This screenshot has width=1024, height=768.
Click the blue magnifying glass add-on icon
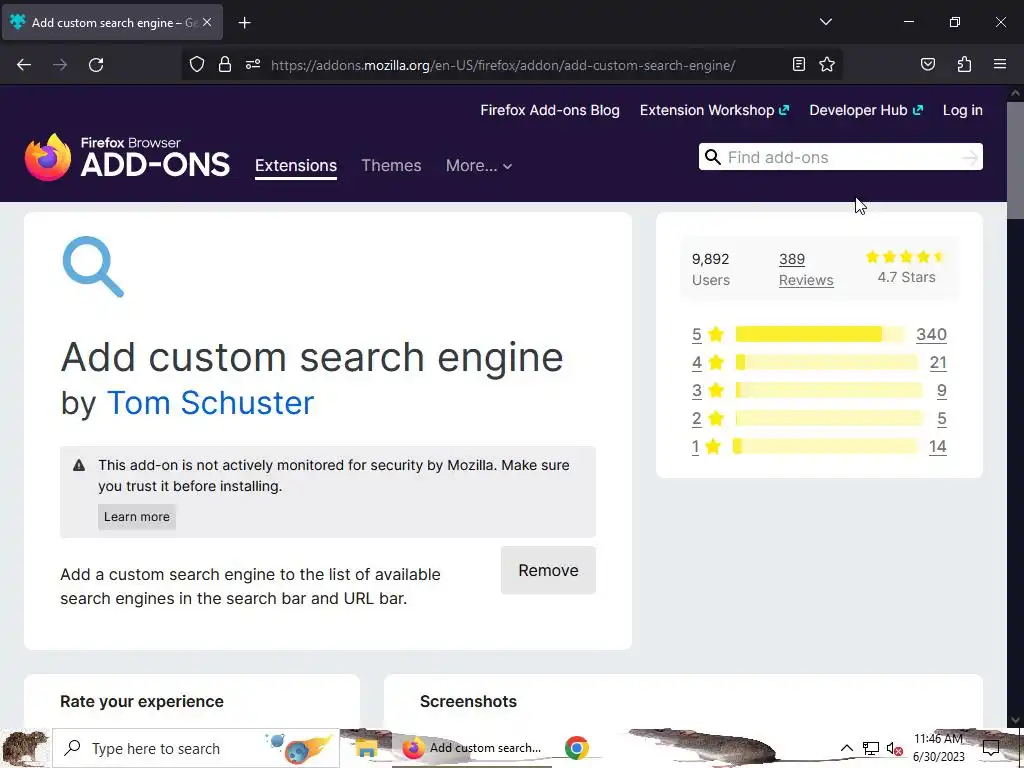(93, 266)
